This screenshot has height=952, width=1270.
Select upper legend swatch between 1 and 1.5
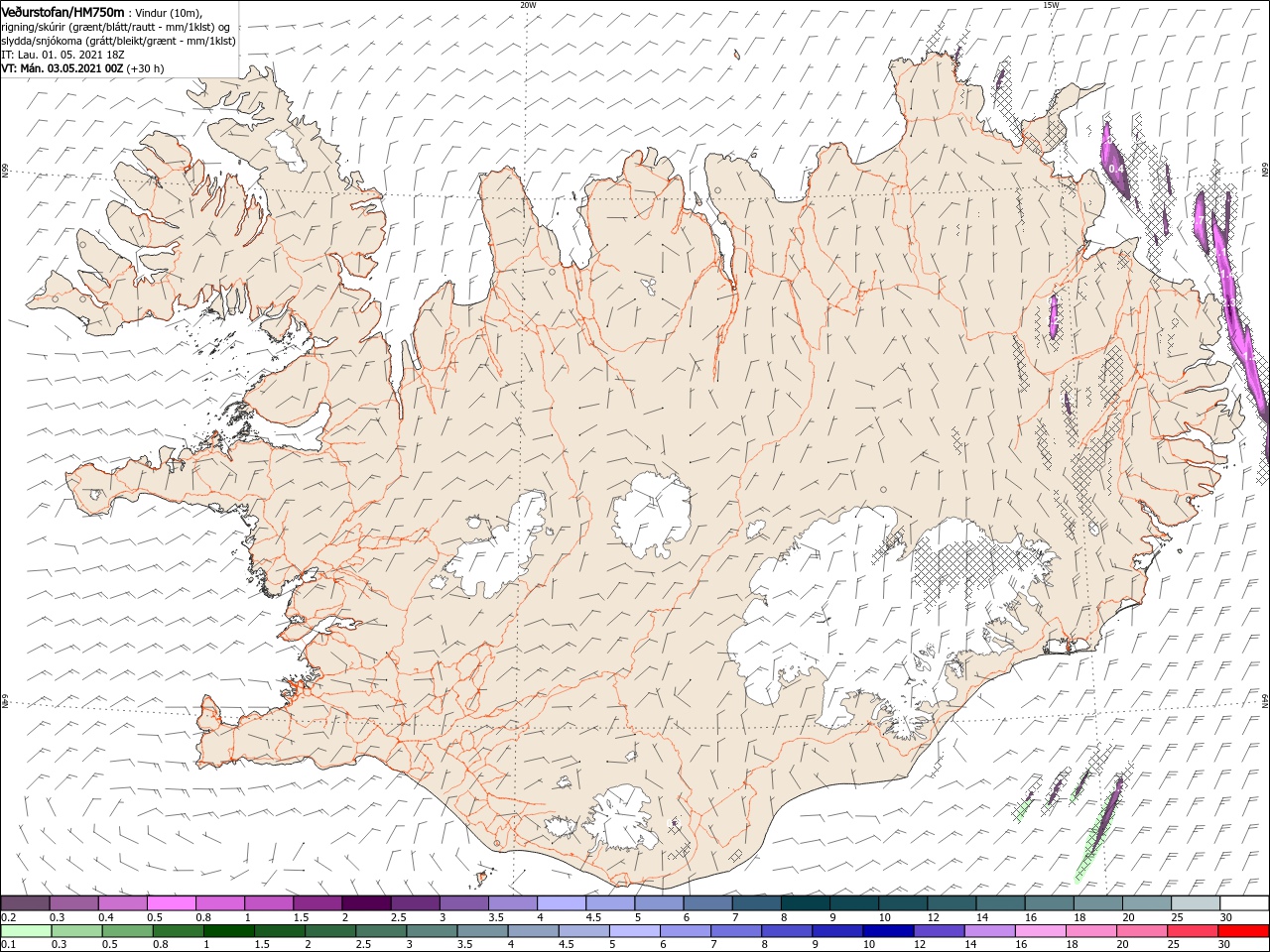click(x=268, y=903)
